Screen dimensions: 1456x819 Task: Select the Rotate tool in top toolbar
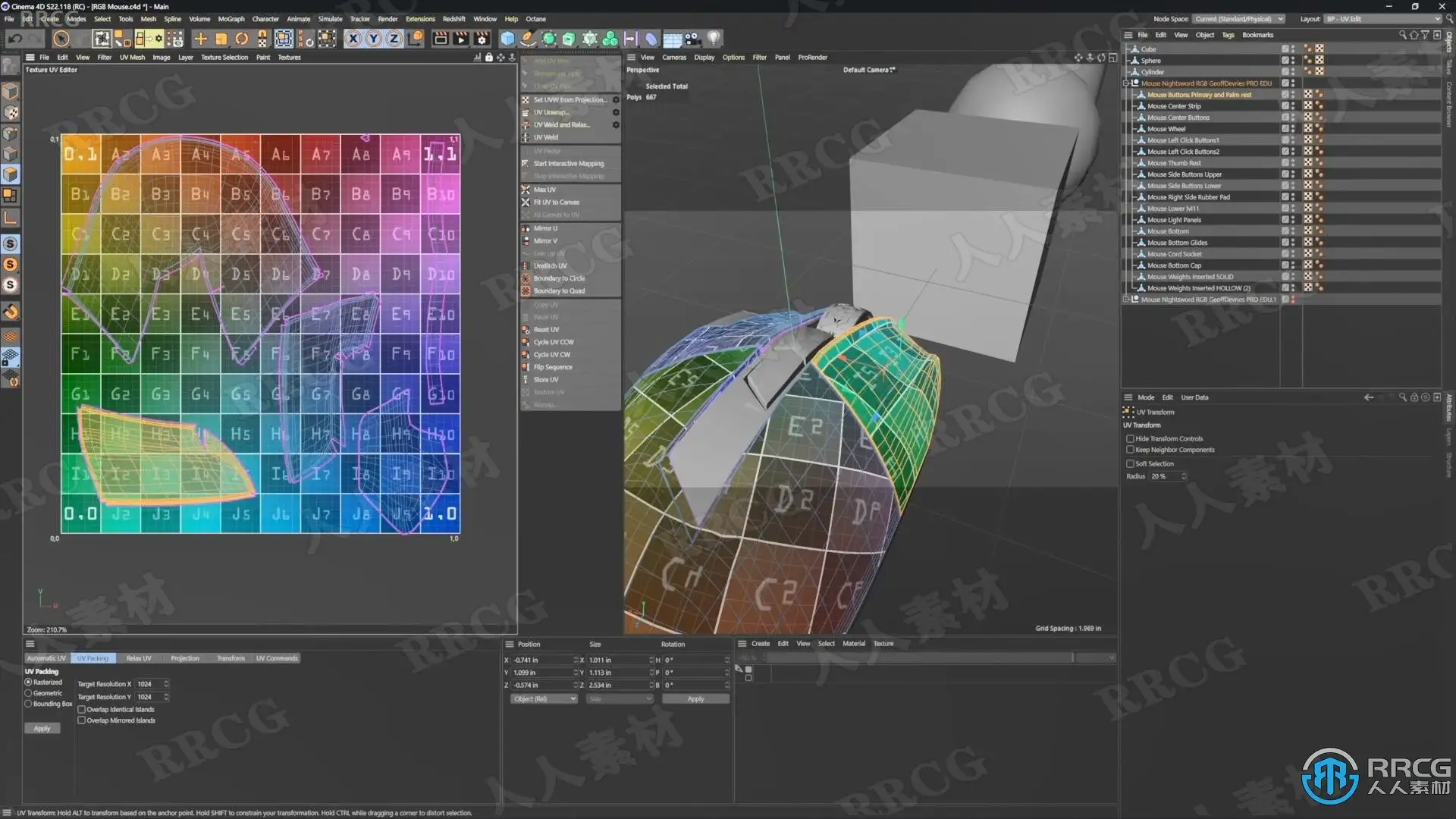coord(241,39)
